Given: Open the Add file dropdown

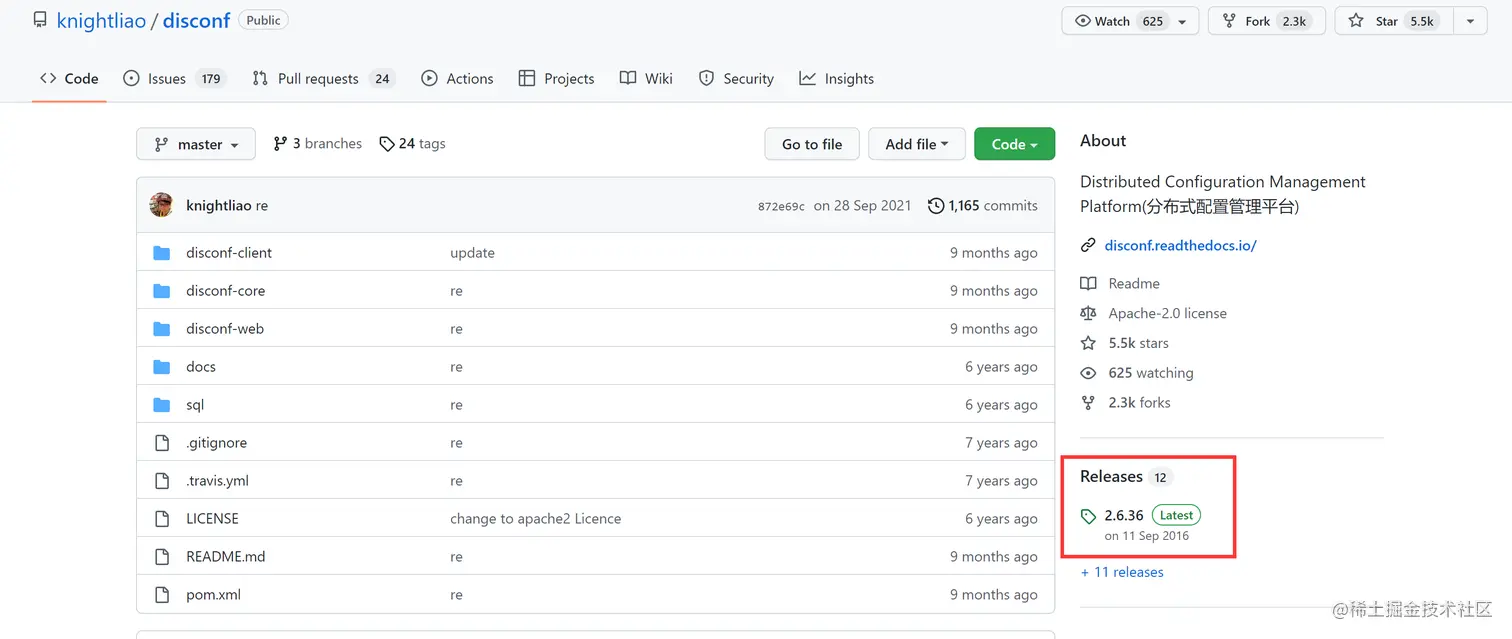Looking at the screenshot, I should (x=916, y=144).
